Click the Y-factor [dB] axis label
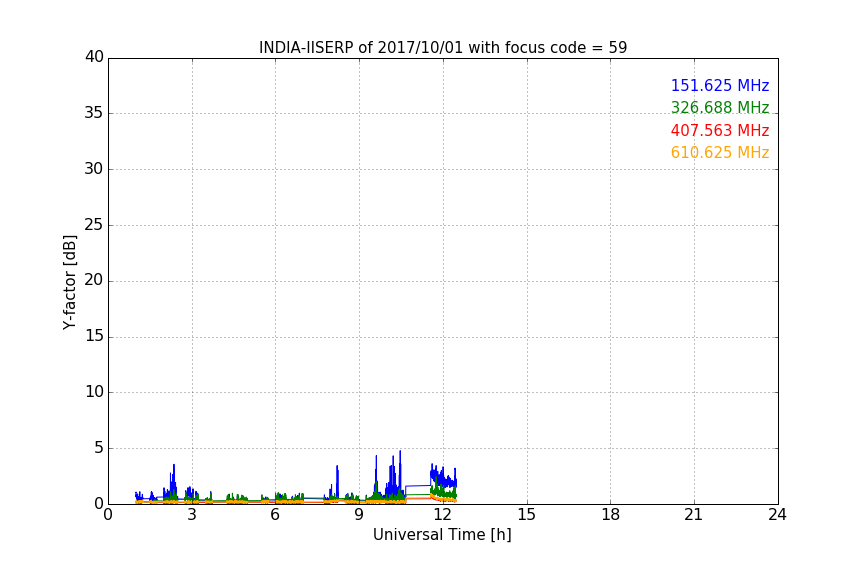 (x=69, y=282)
